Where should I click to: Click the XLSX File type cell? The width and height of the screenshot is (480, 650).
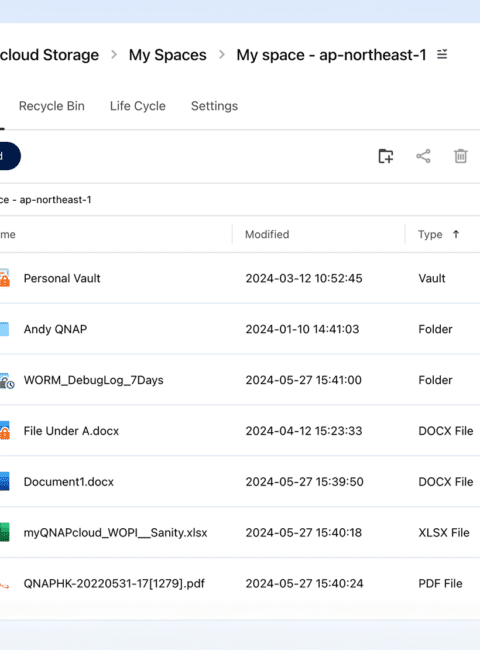click(x=444, y=533)
